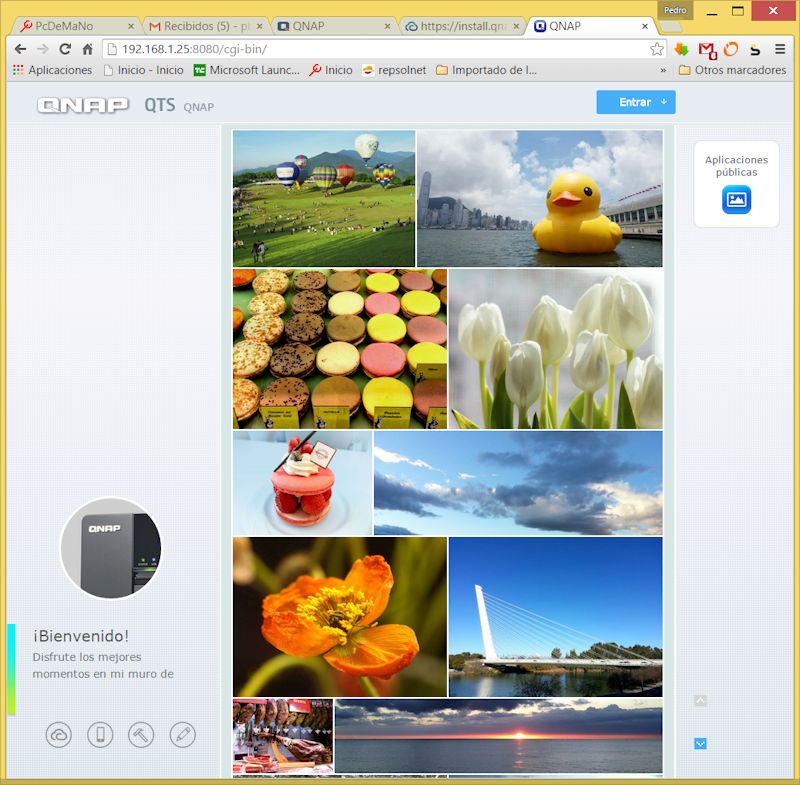Open a new tab

pyautogui.click(x=670, y=27)
